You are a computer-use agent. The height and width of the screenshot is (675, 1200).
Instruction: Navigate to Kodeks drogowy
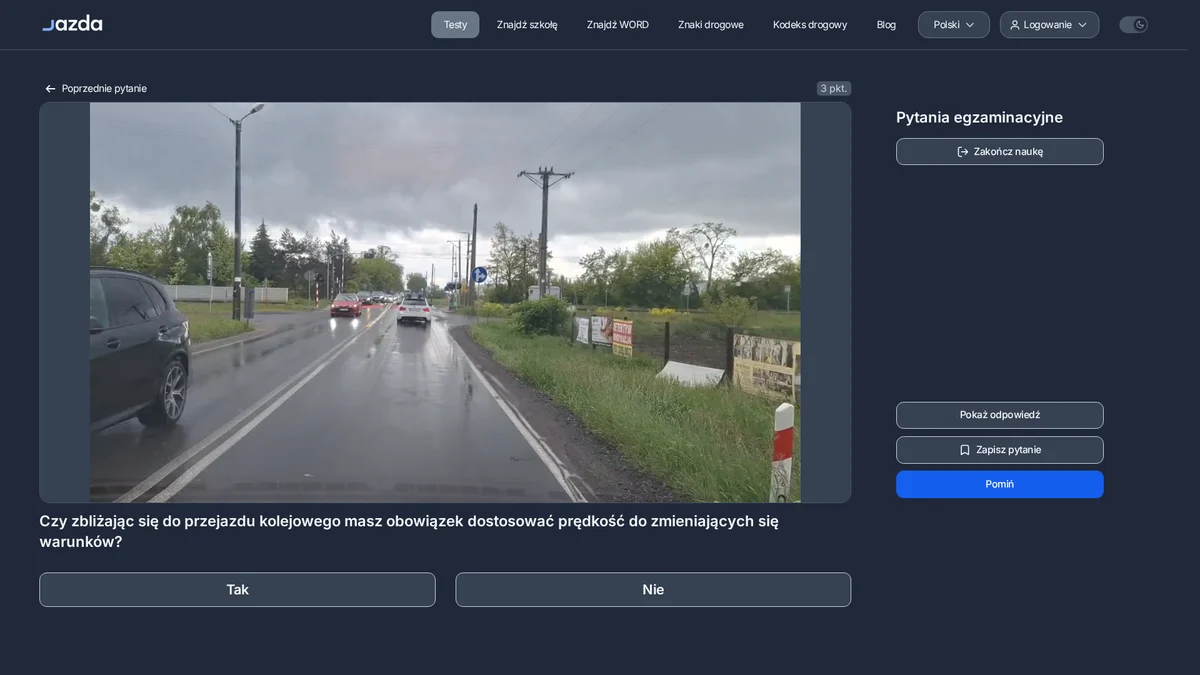pyautogui.click(x=810, y=25)
